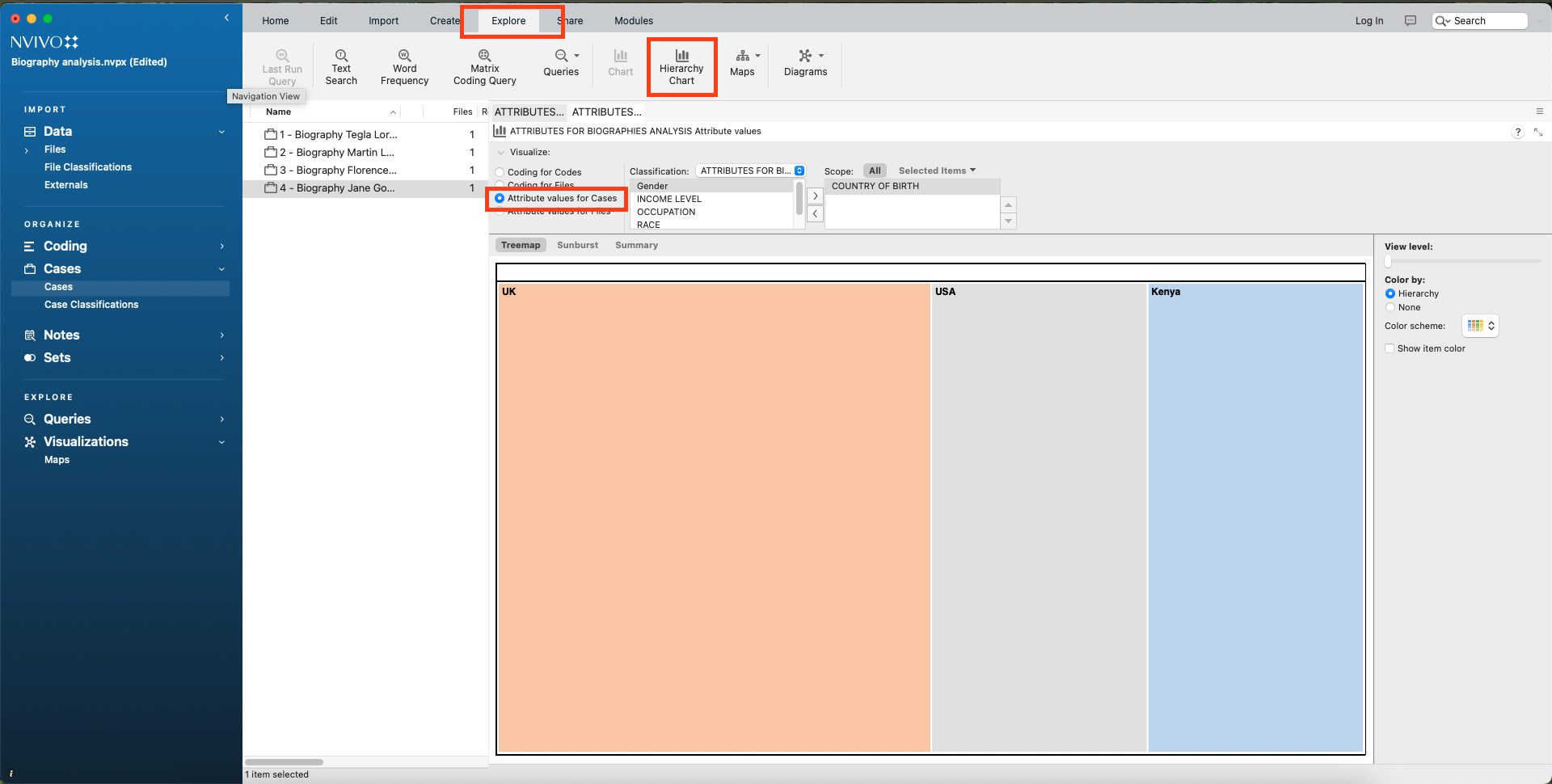Open the Maps toolbar icon
Screen dimensions: 1552x784
point(742,63)
